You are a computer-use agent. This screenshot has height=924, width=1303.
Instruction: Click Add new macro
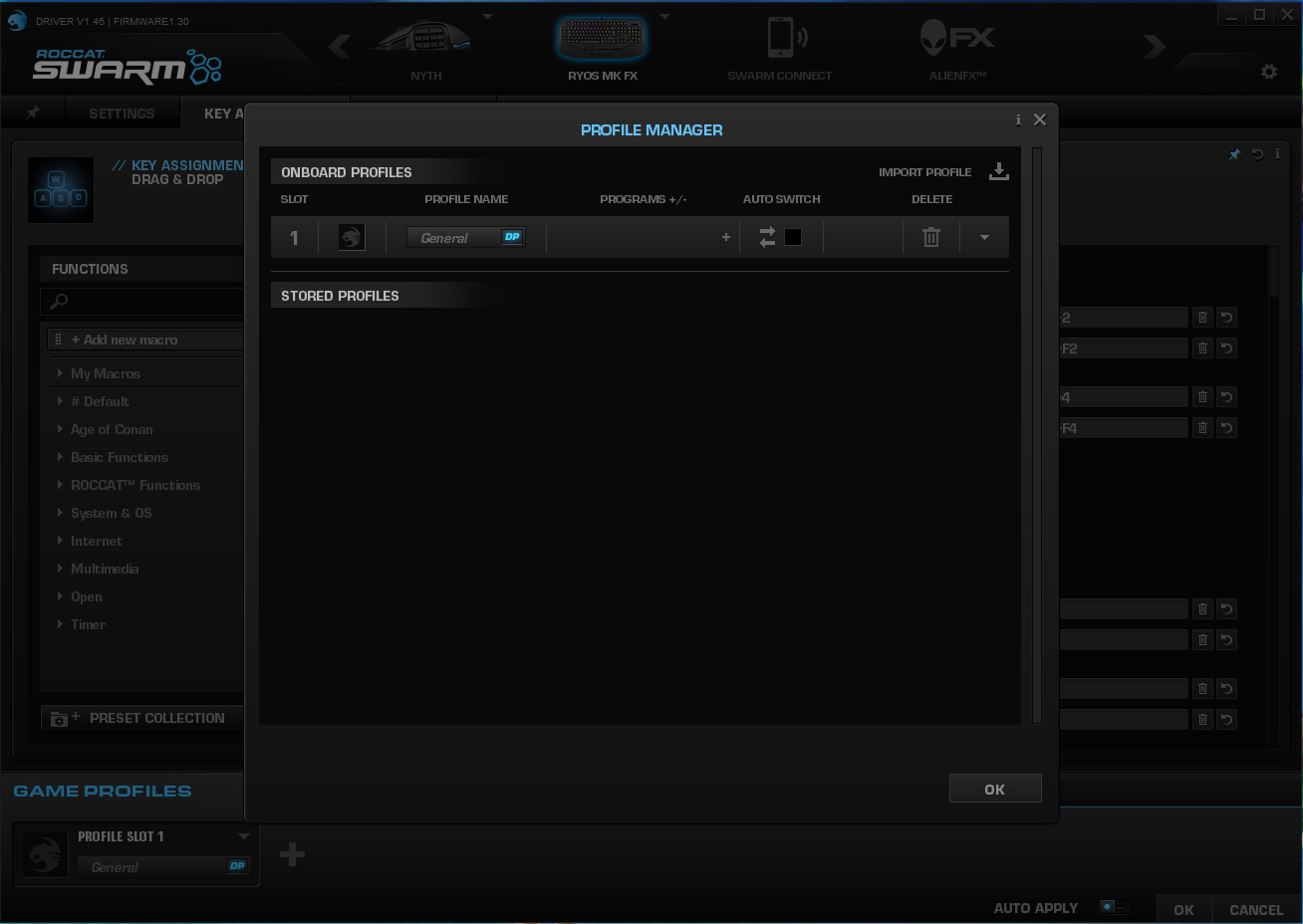(x=145, y=340)
